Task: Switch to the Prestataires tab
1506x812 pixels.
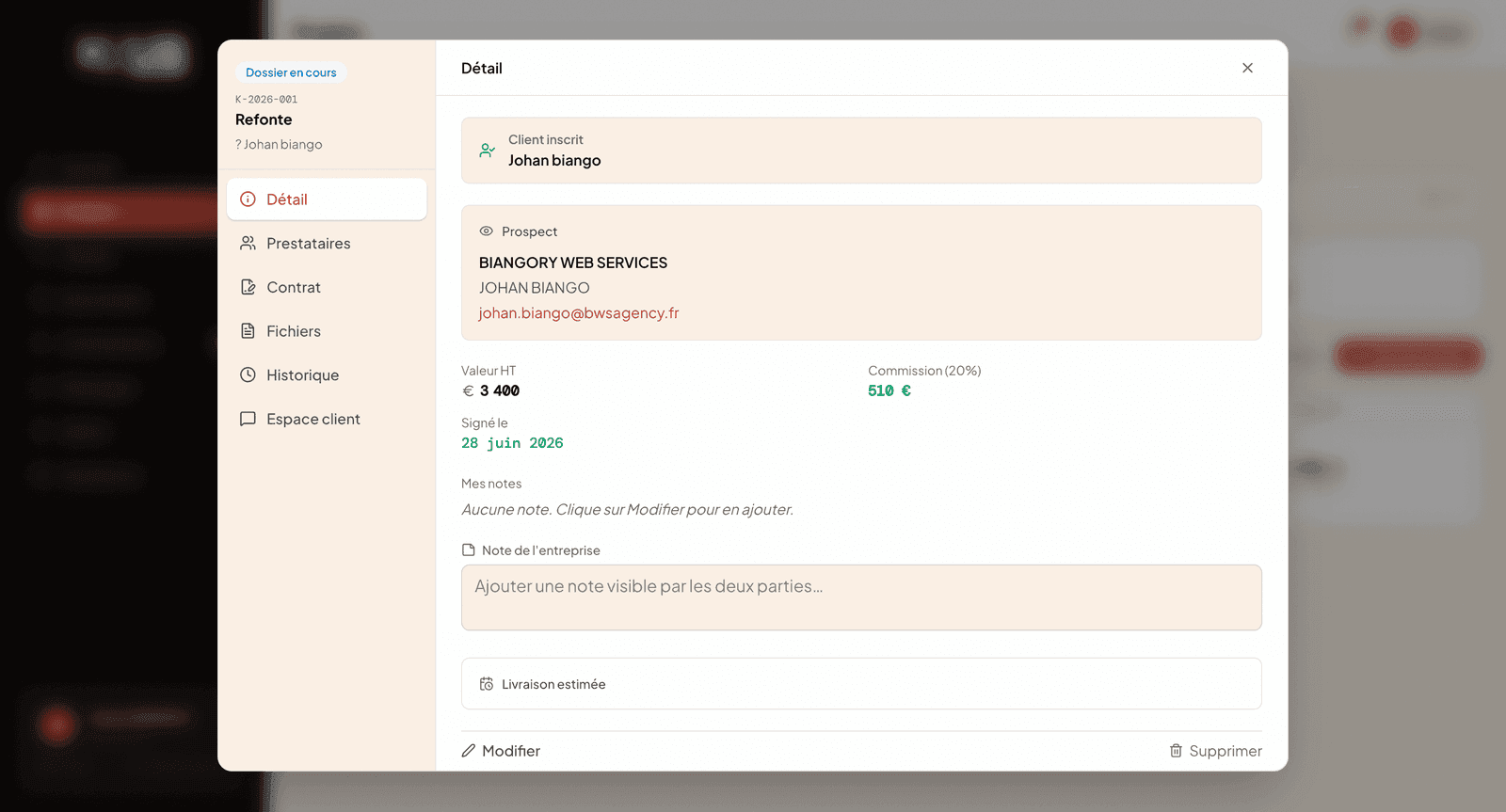Action: coord(327,244)
